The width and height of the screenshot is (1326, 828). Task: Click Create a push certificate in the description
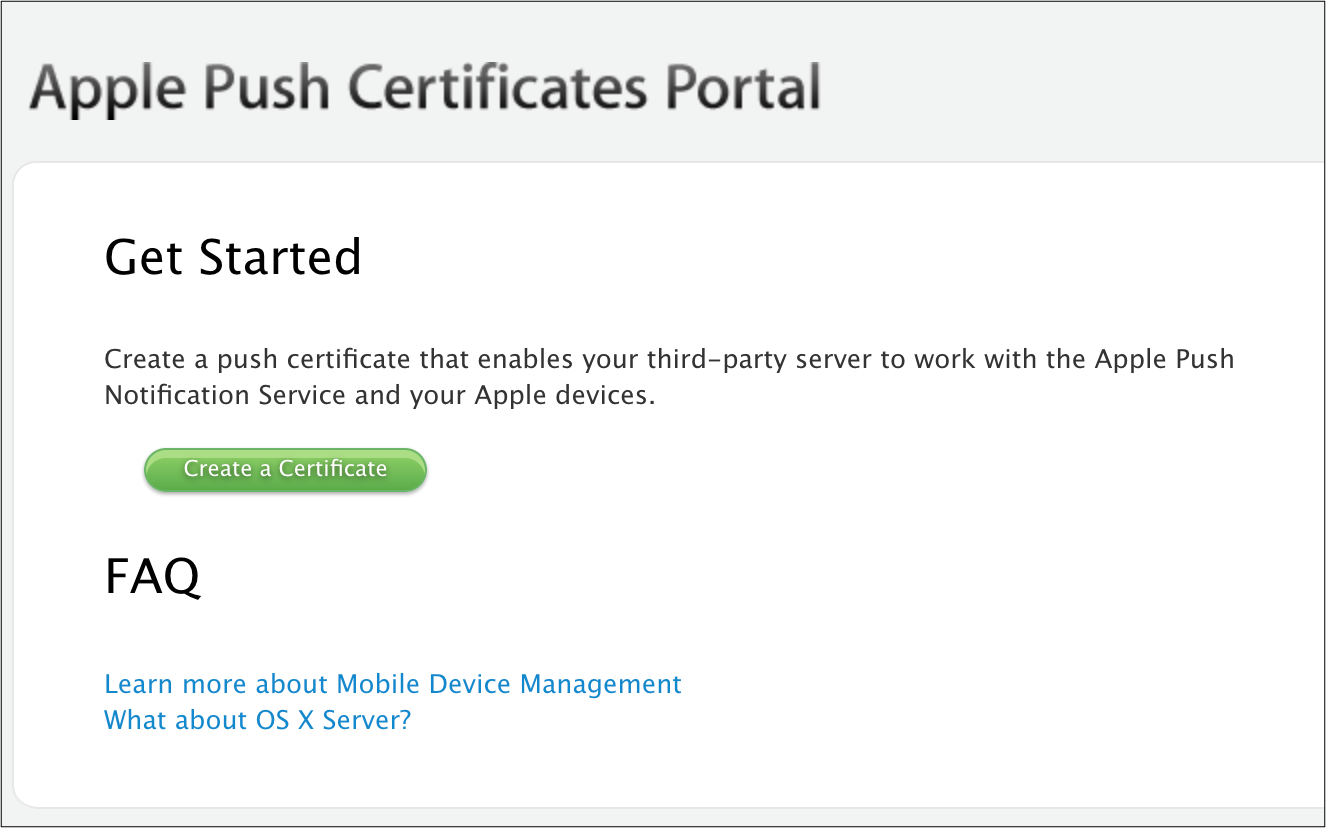[x=257, y=359]
